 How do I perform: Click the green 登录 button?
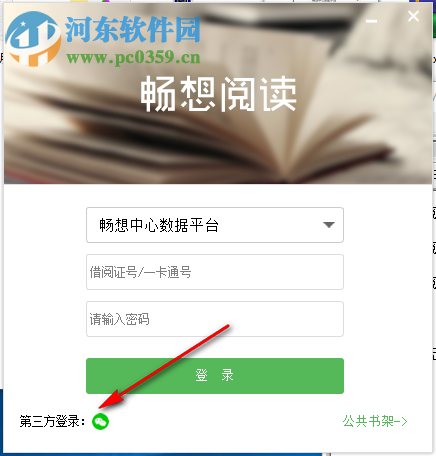tap(215, 376)
